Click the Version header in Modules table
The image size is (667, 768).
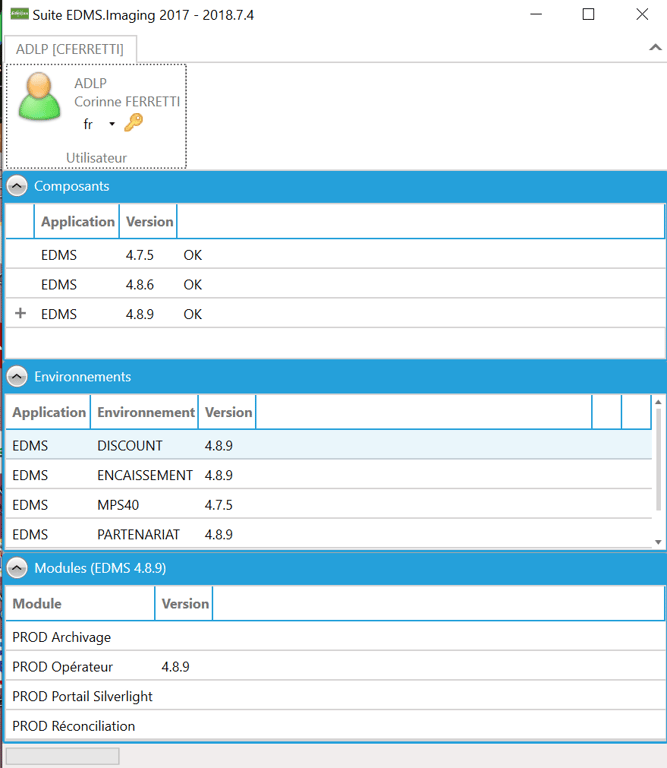click(x=185, y=604)
